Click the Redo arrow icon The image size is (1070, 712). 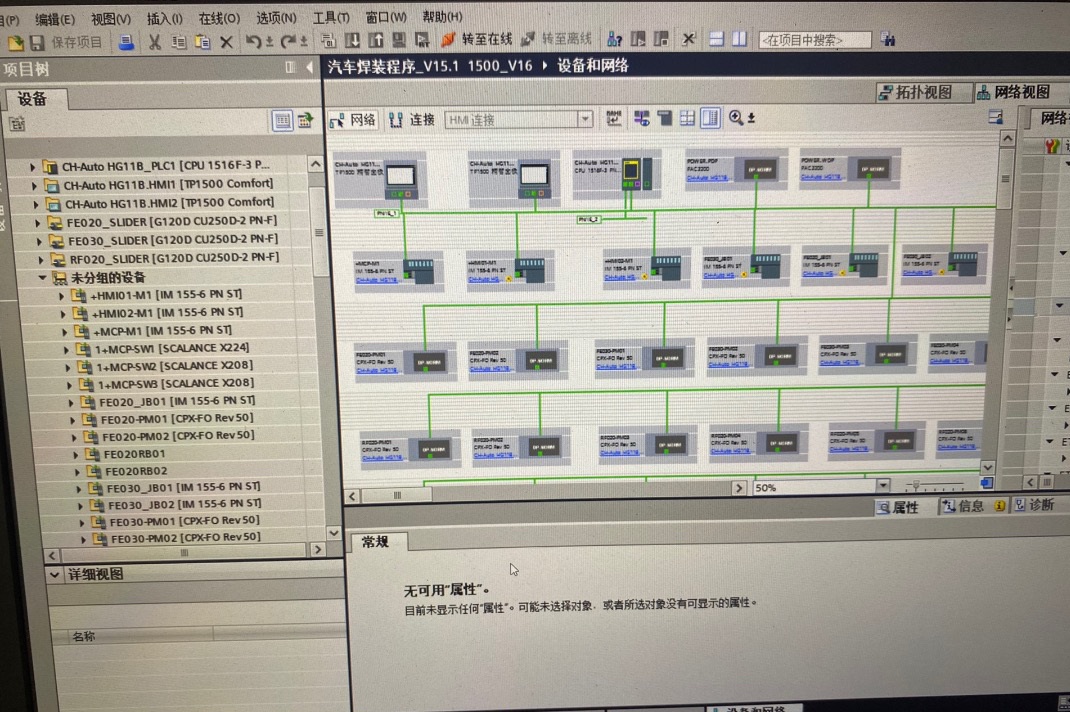click(288, 42)
